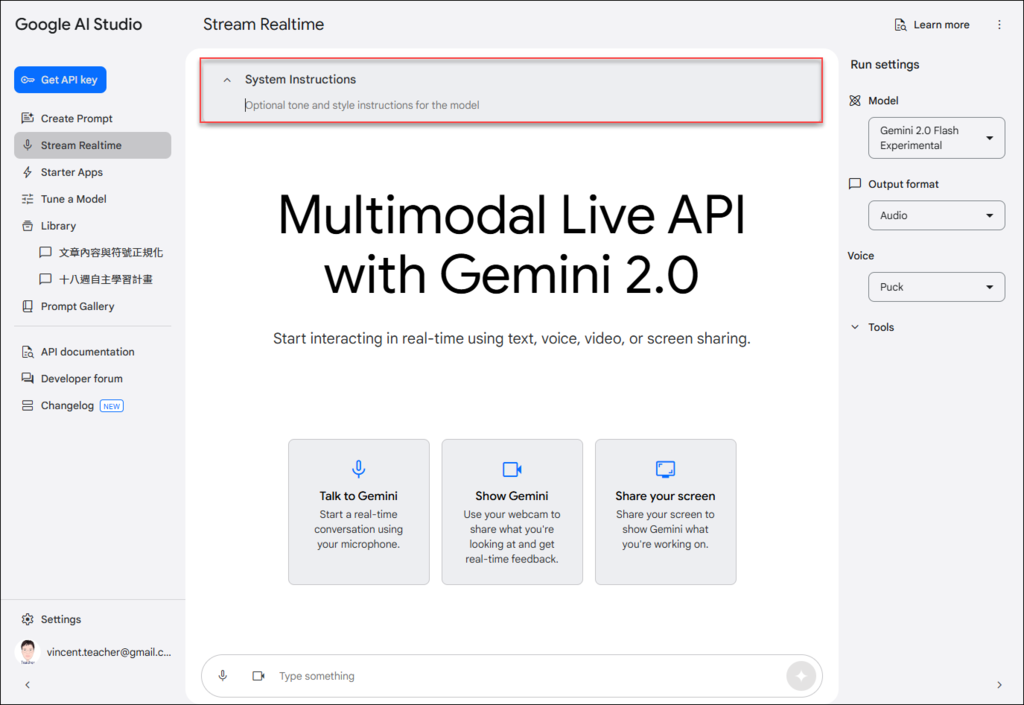1024x705 pixels.
Task: Click the NEW badge next to Changelog
Action: click(112, 406)
